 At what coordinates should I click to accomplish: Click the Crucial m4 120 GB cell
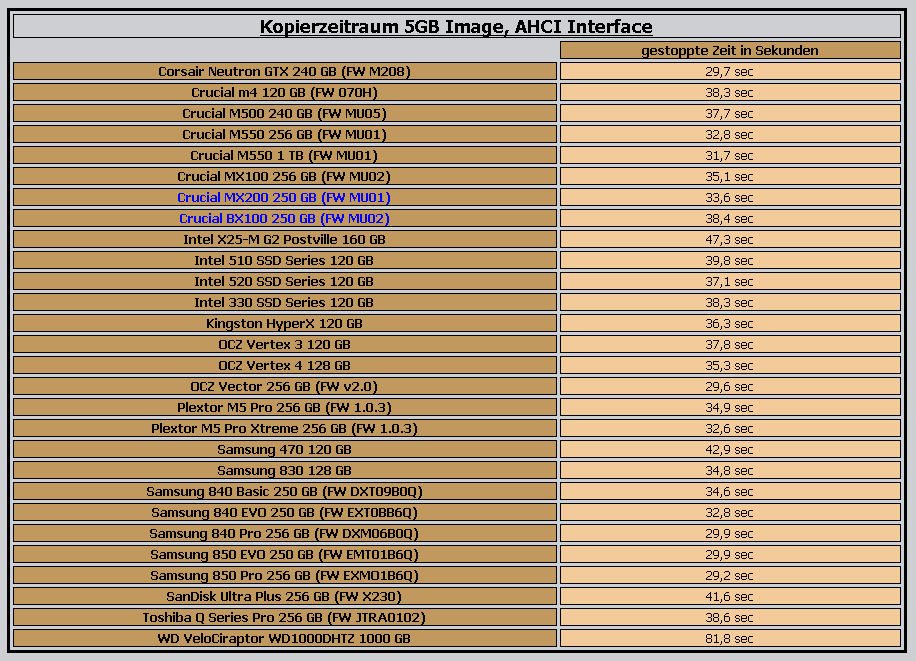[x=284, y=92]
